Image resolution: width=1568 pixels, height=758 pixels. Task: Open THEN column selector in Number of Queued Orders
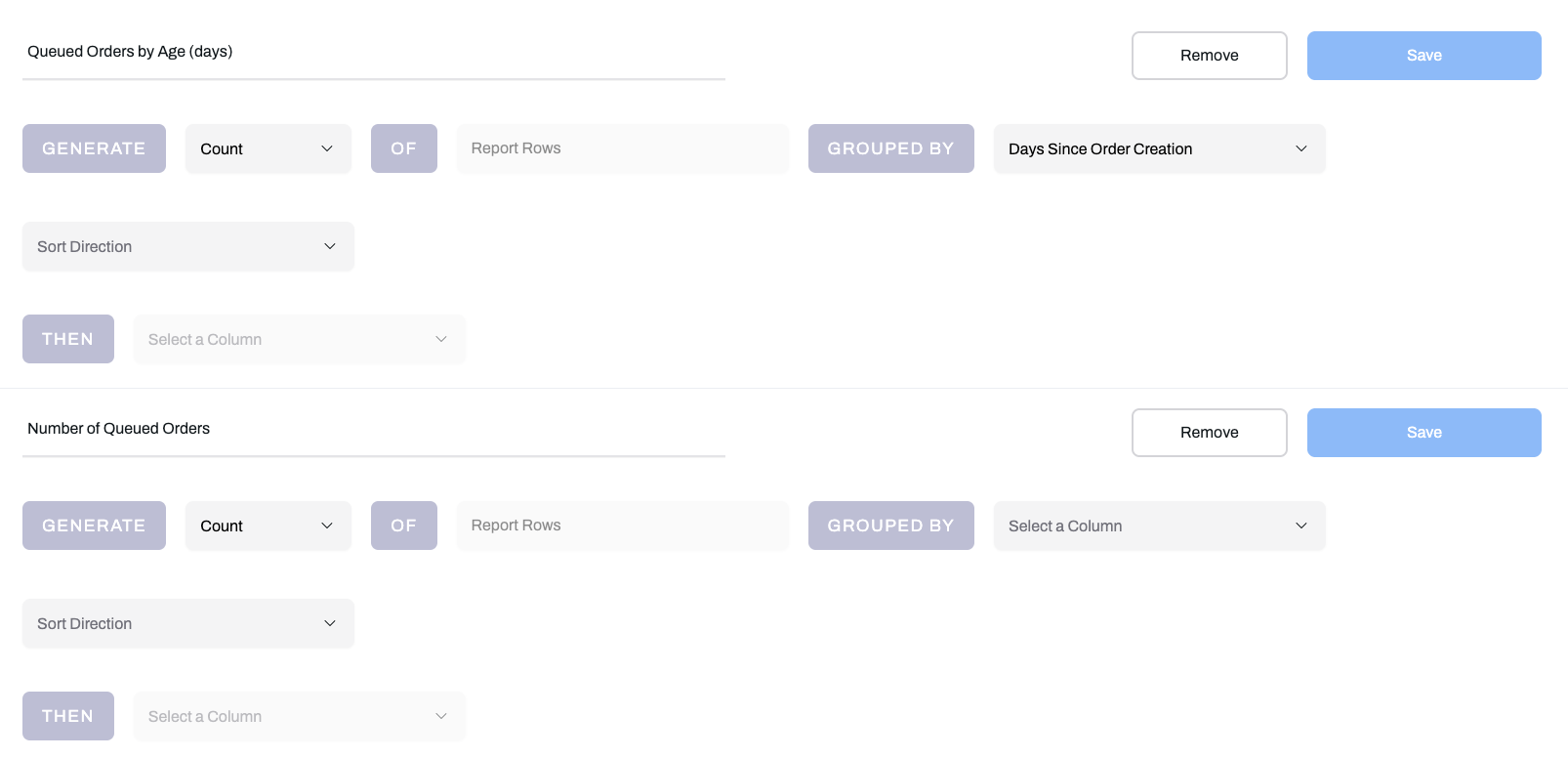[x=299, y=716]
